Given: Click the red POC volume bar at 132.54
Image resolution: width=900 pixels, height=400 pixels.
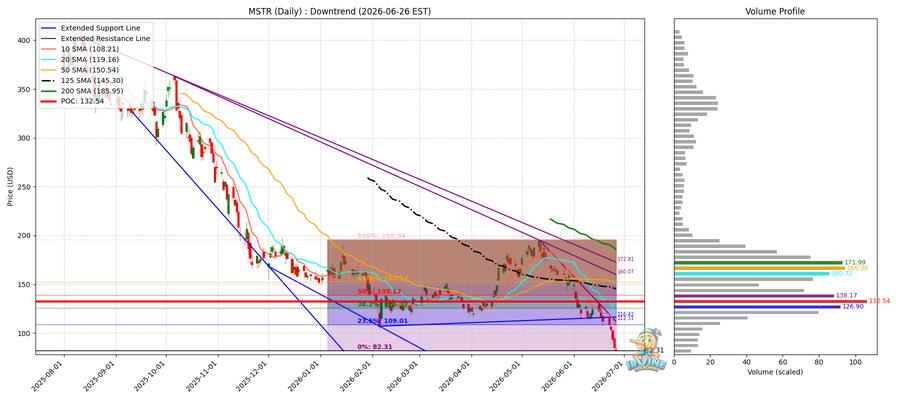Looking at the screenshot, I should (770, 301).
